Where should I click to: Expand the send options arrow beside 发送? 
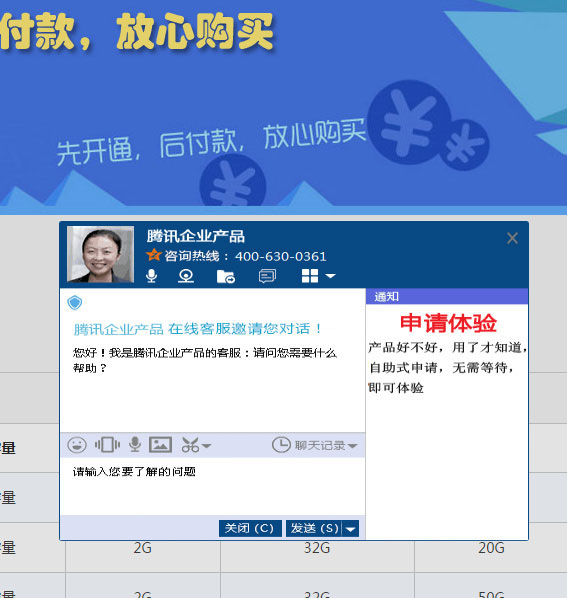[350, 529]
